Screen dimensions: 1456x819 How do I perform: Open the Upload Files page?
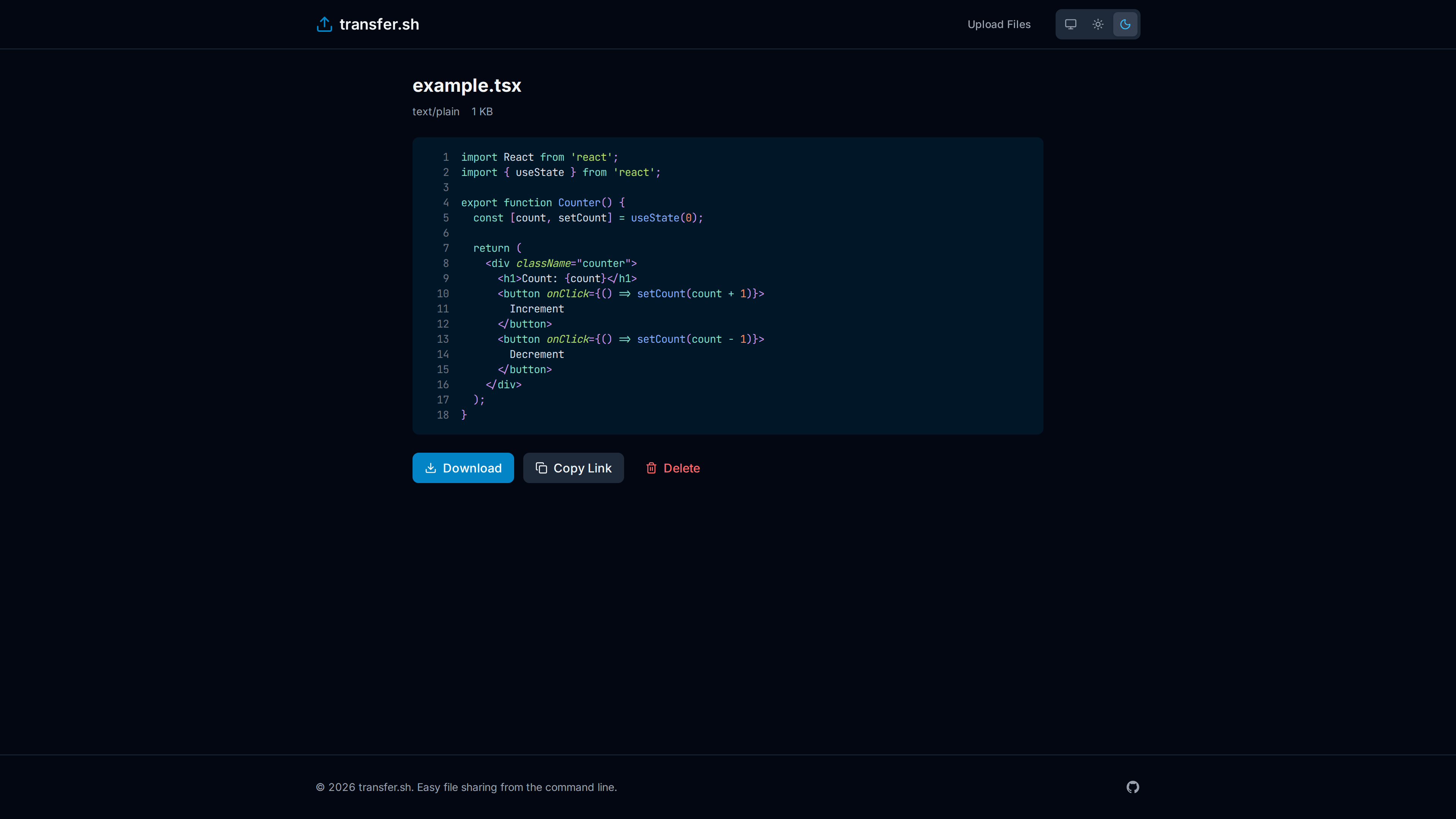click(999, 24)
